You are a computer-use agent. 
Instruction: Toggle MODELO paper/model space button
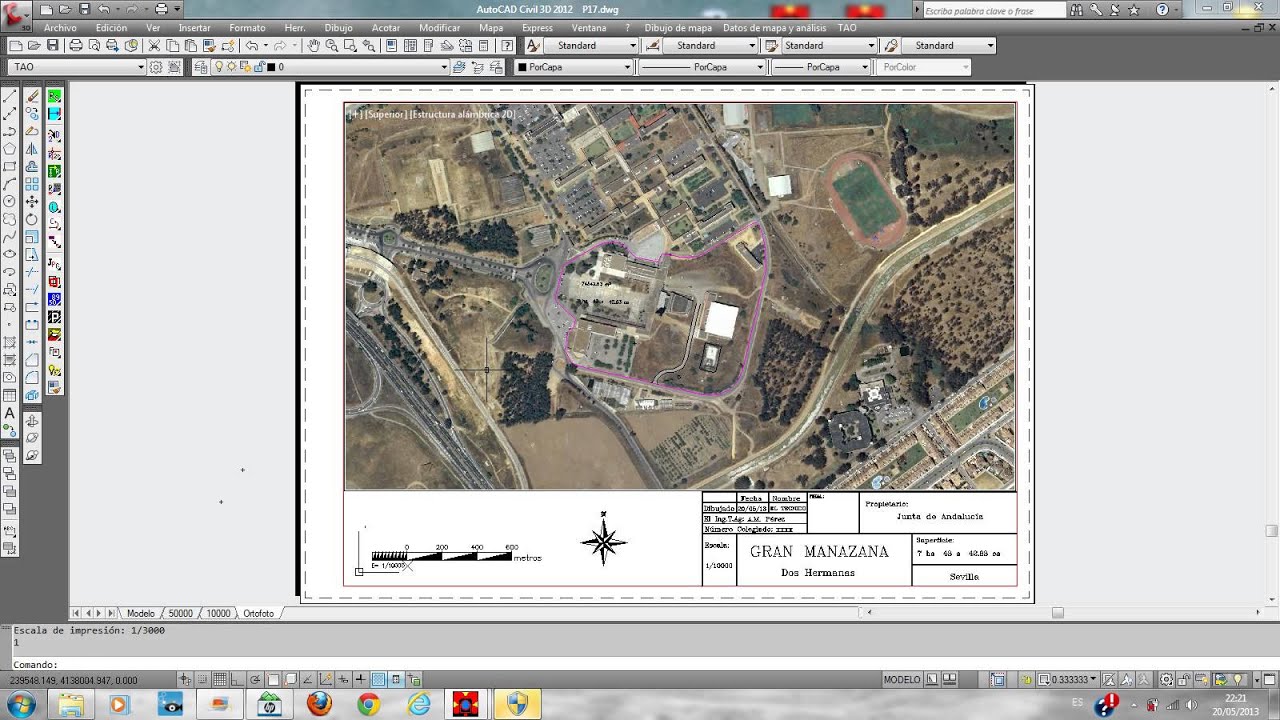902,680
